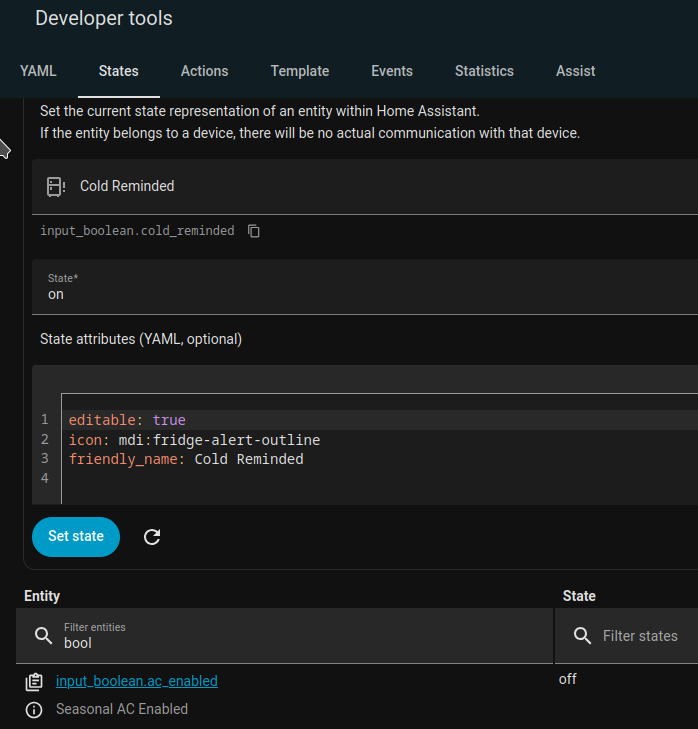
Task: Open info for Seasonal AC Enabled
Action: click(x=34, y=709)
